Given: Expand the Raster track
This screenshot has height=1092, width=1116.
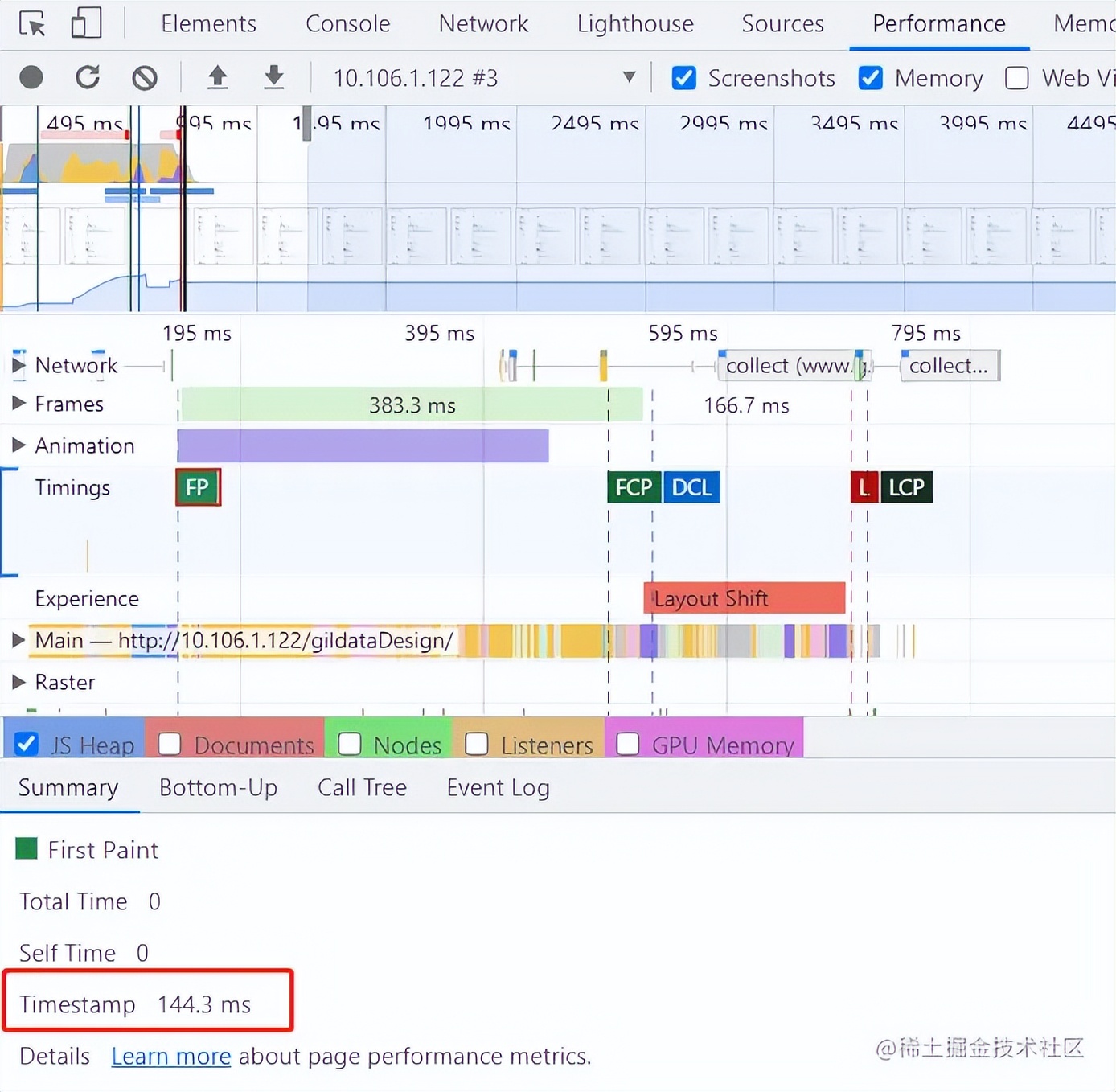Looking at the screenshot, I should [18, 682].
